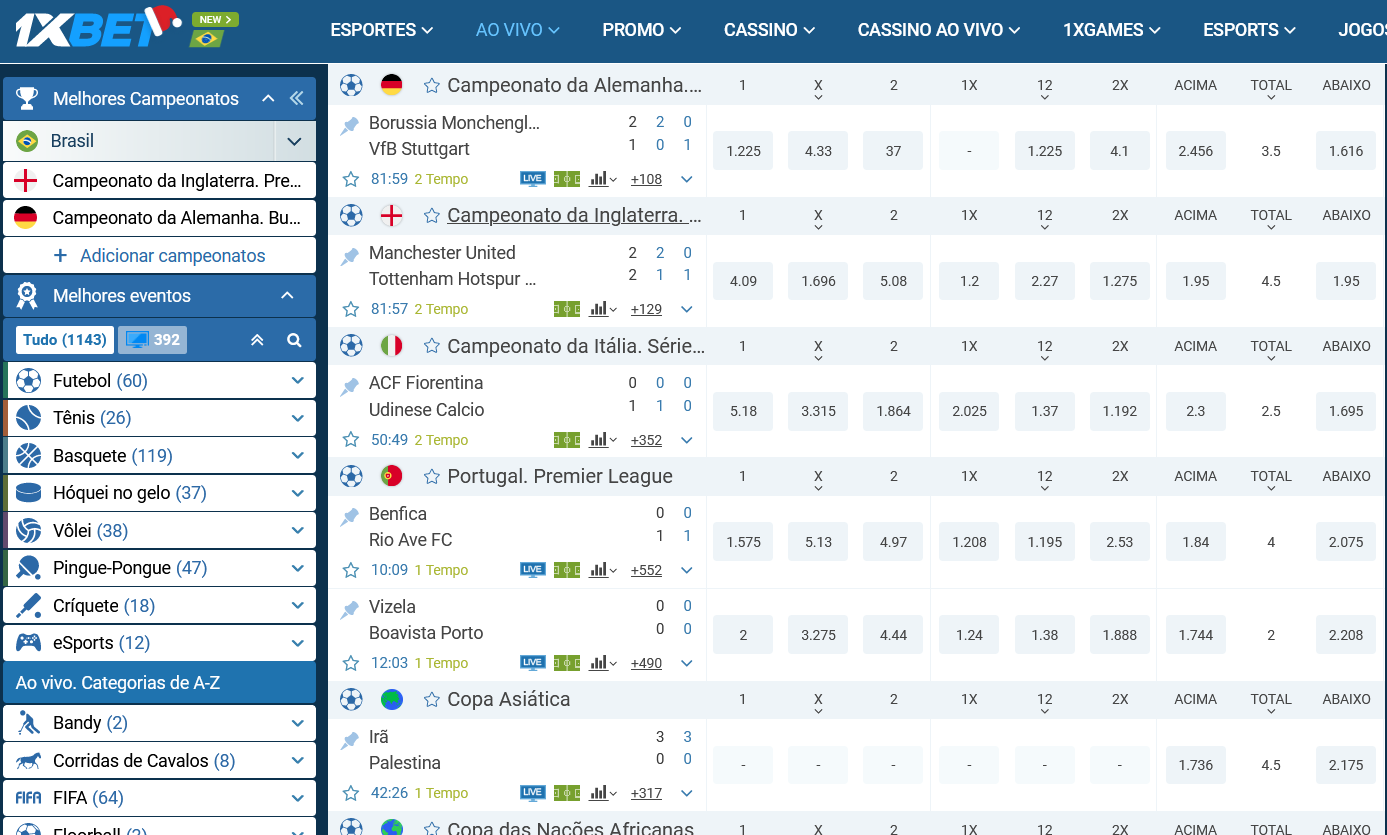The height and width of the screenshot is (835, 1387).
Task: Open the CASSINO menu
Action: [769, 30]
